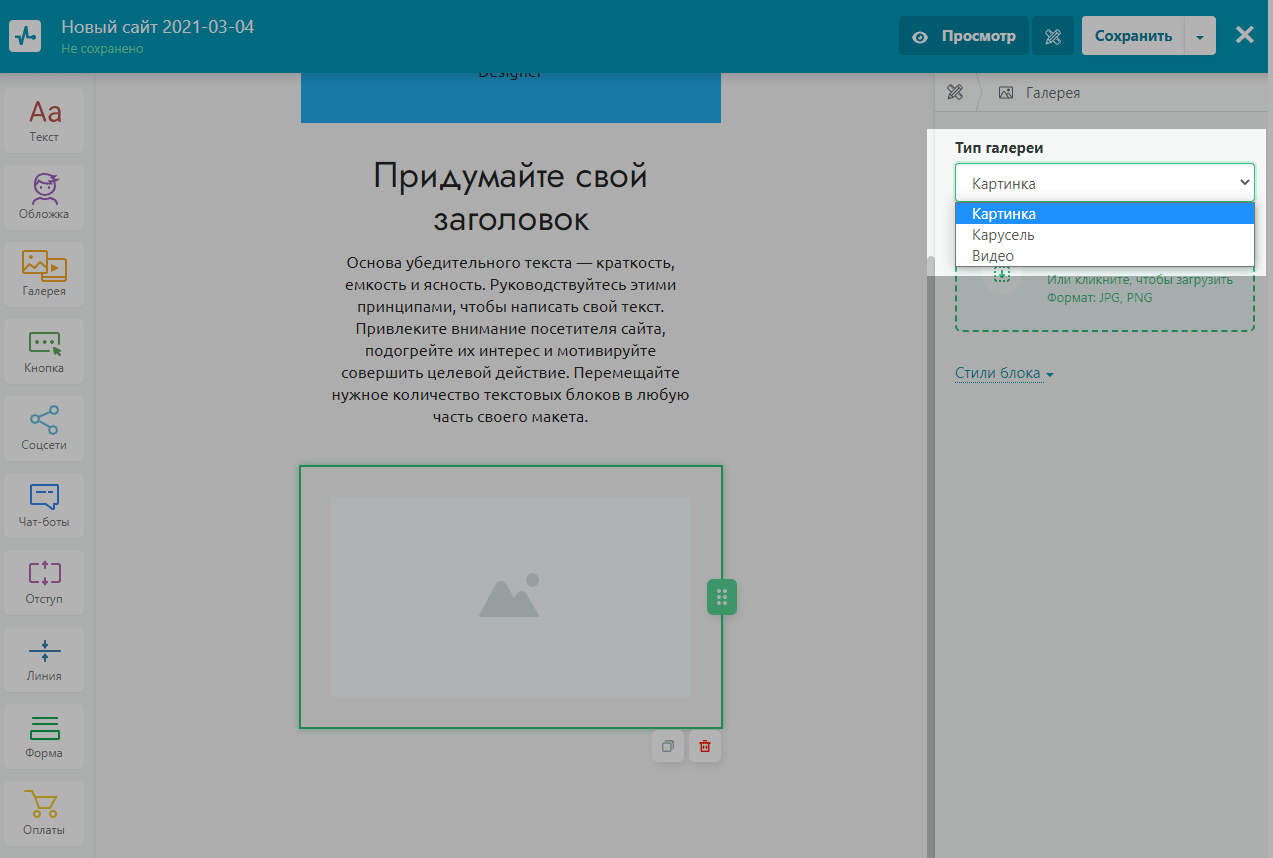Viewport: 1273px width, 858px height.
Task: Add a Чат-боты block
Action: point(44,505)
